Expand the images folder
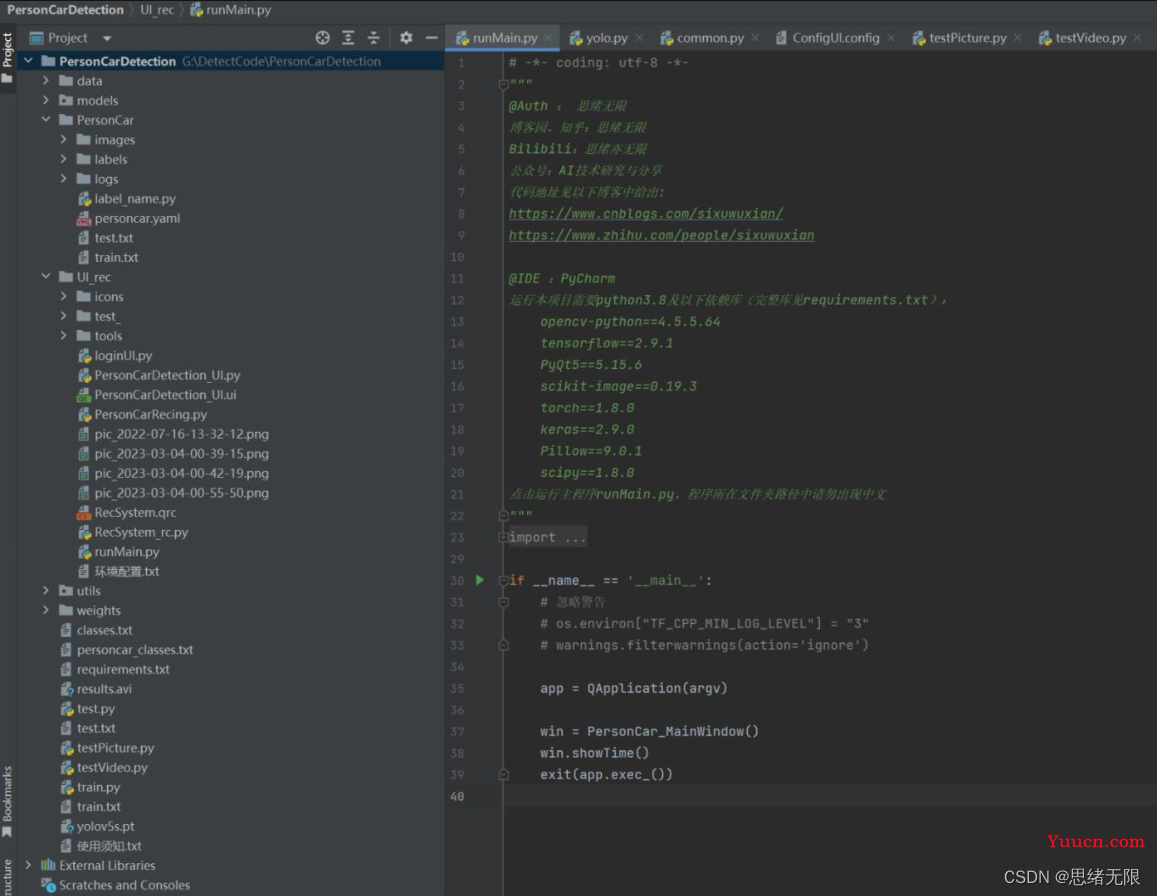 (63, 139)
